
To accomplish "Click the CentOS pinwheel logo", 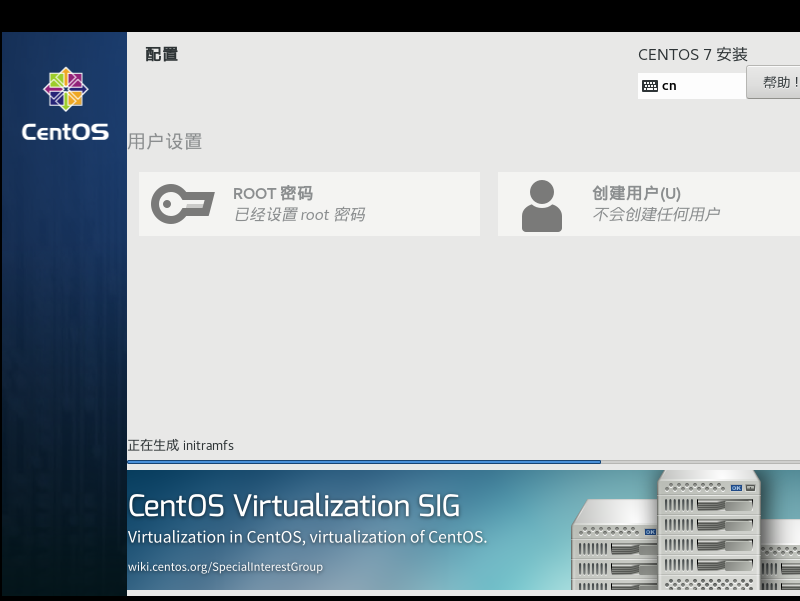I will (65, 90).
